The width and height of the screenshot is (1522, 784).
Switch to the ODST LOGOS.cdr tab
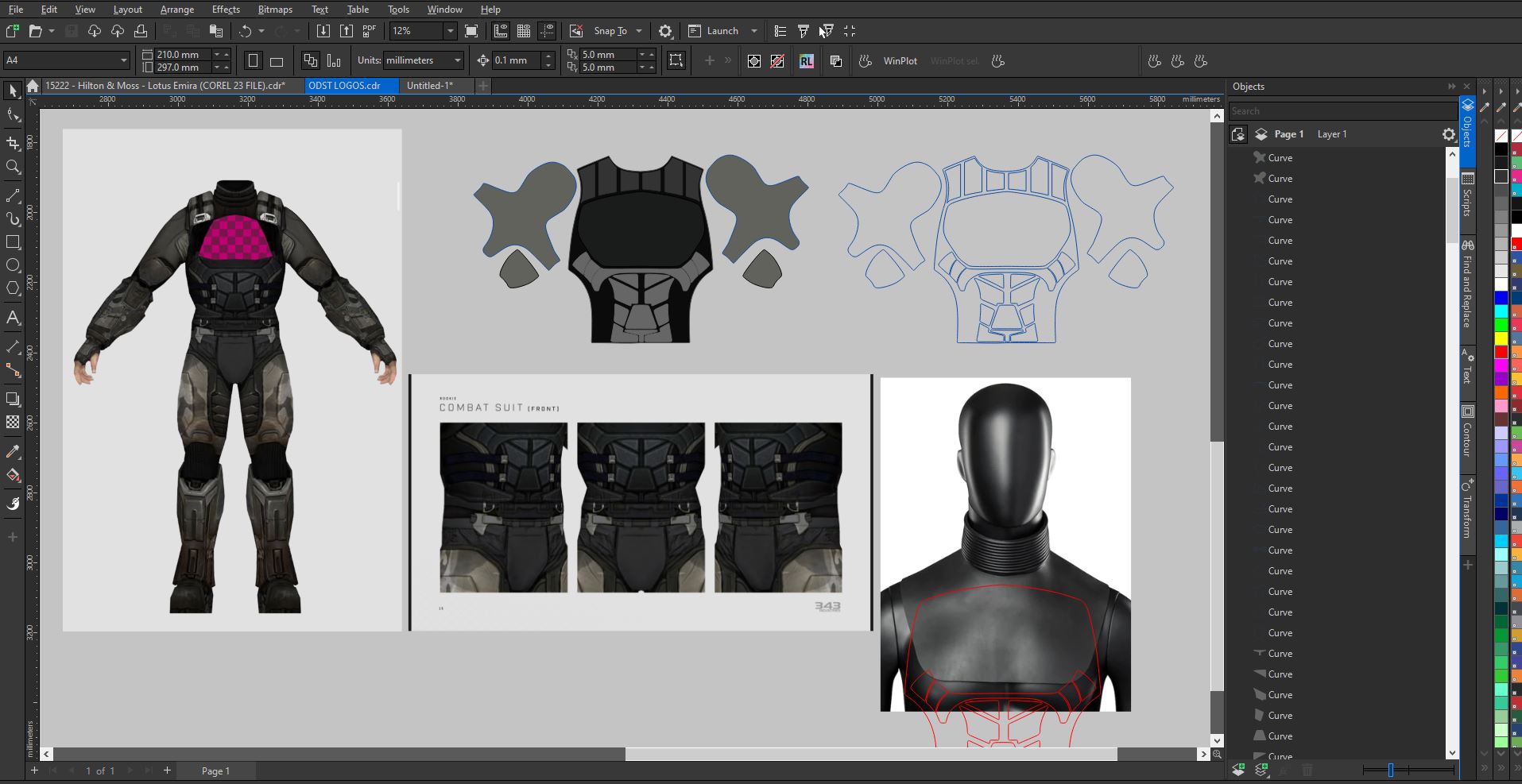point(350,86)
